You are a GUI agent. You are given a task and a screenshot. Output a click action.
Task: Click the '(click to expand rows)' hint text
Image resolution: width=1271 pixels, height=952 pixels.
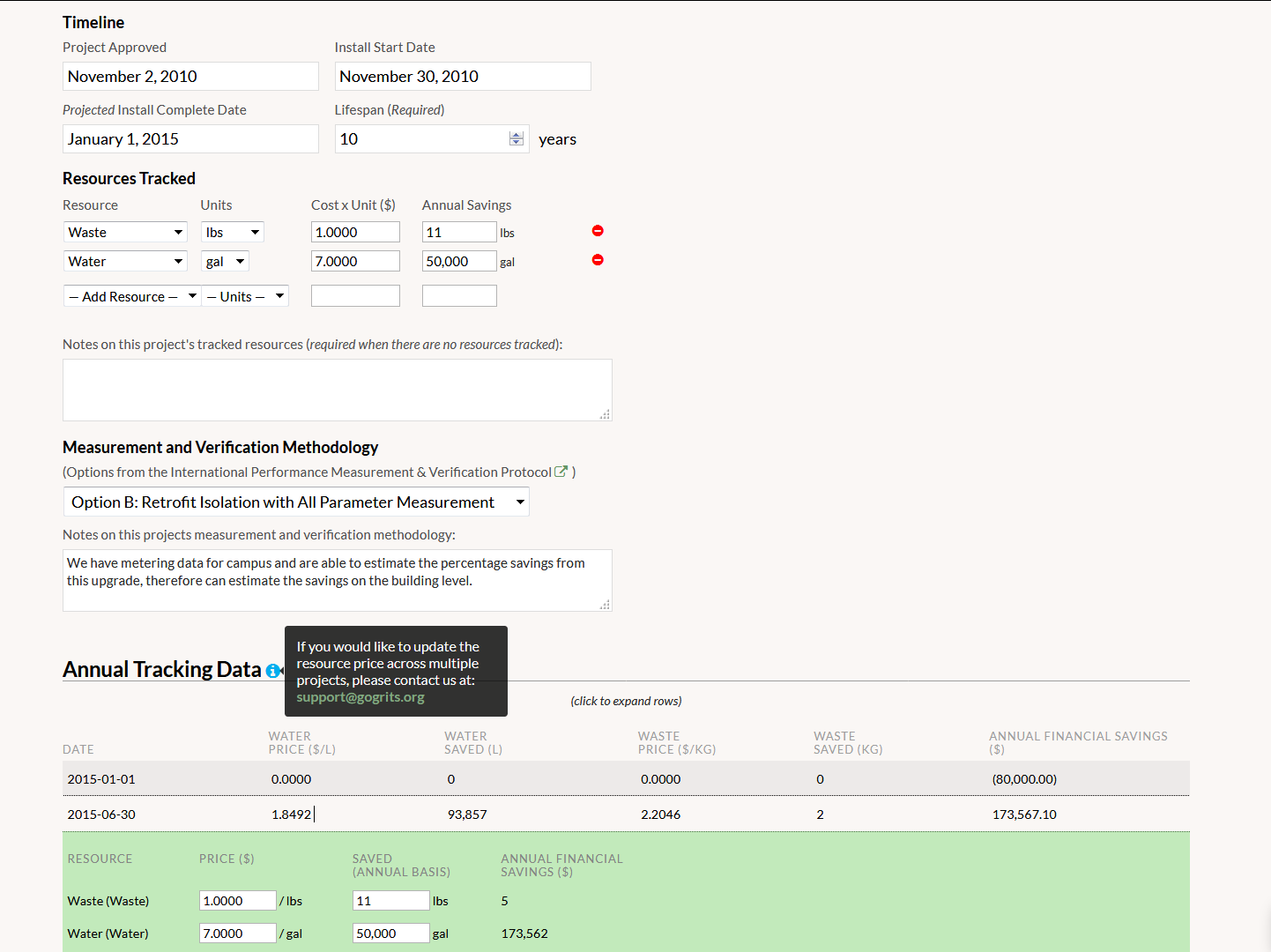pos(626,701)
